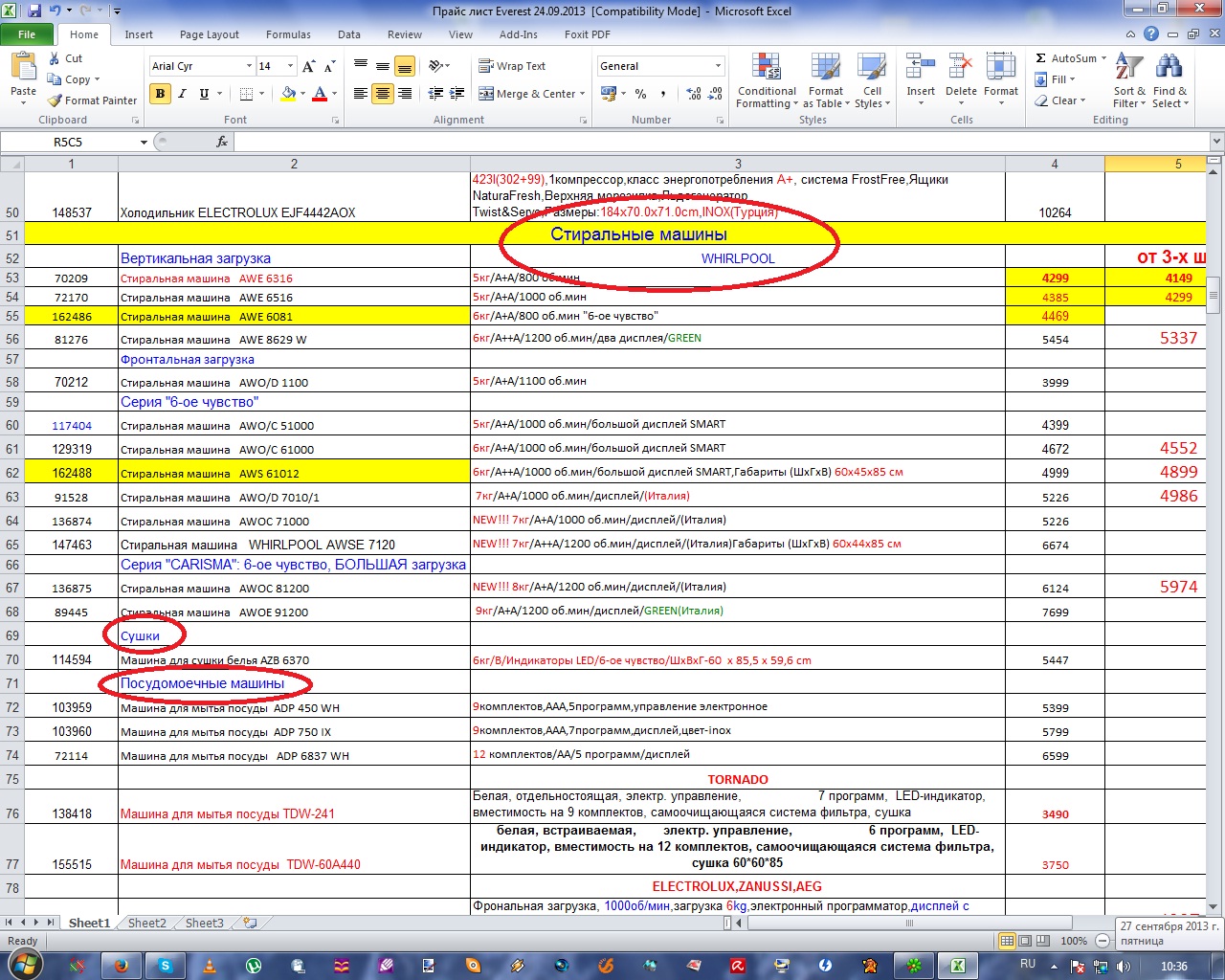Image resolution: width=1225 pixels, height=980 pixels.
Task: Open the Fill dropdown
Action: 1056,79
